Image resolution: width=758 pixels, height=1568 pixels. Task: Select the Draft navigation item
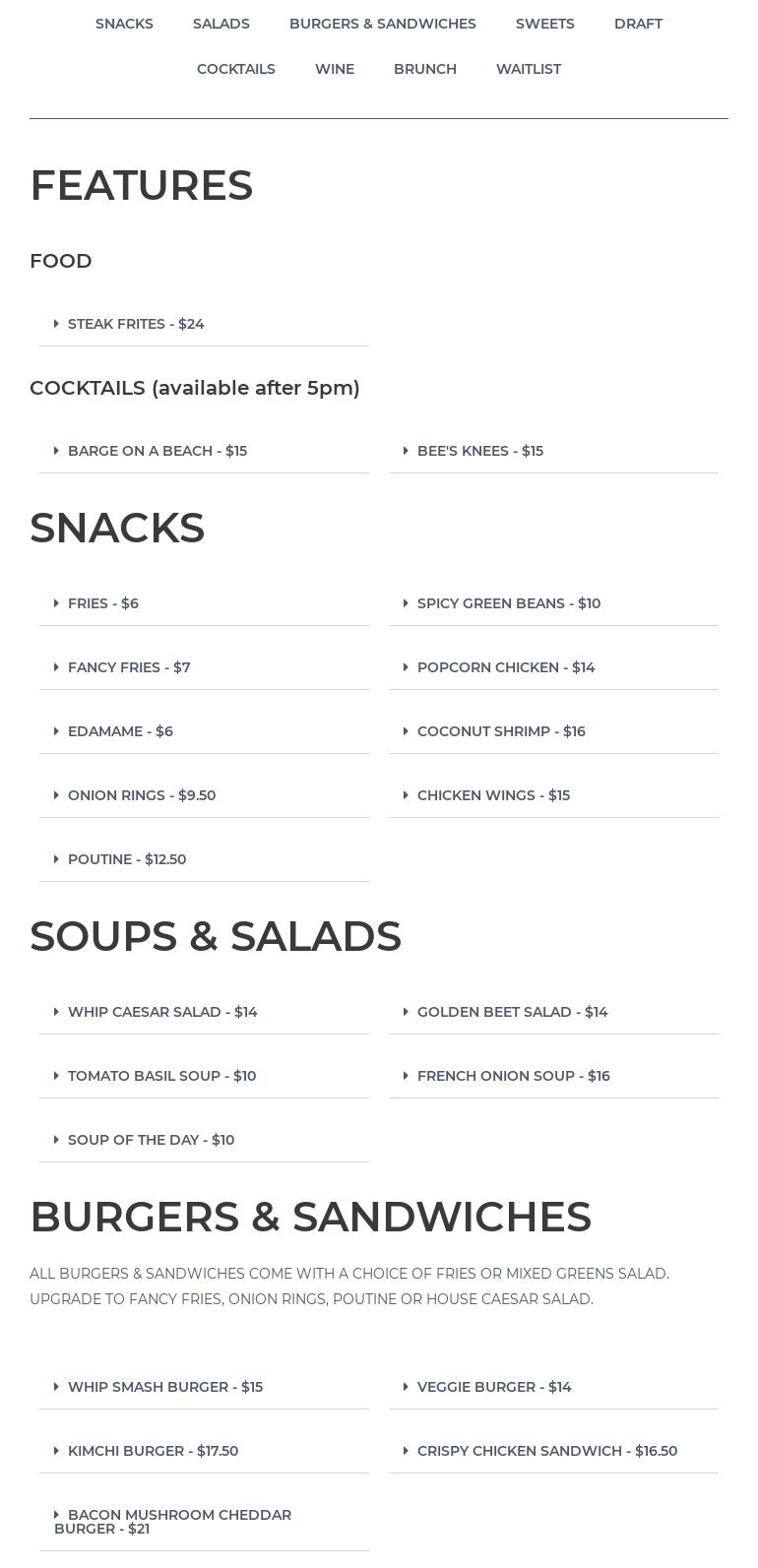(x=638, y=24)
